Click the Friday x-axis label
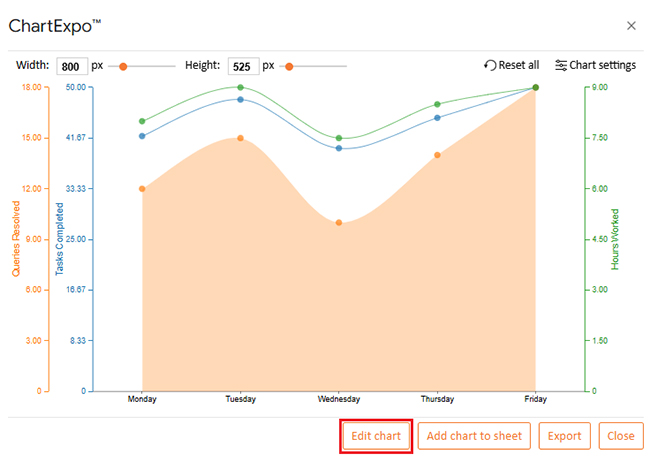Image resolution: width=650 pixels, height=469 pixels. (535, 399)
